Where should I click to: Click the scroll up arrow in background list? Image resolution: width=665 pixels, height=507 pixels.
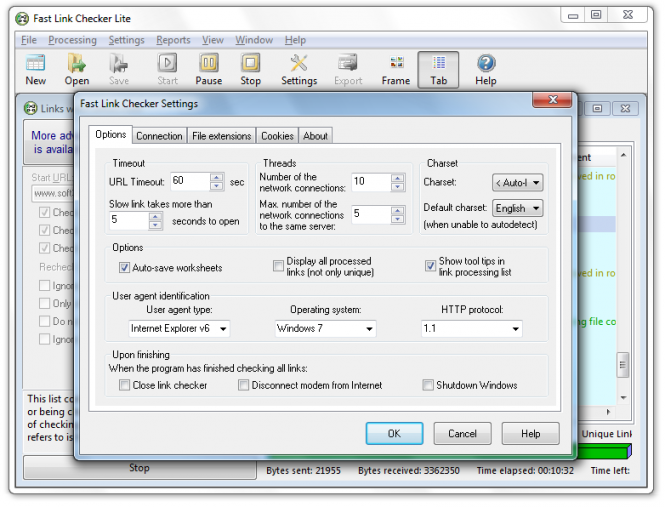pyautogui.click(x=623, y=155)
